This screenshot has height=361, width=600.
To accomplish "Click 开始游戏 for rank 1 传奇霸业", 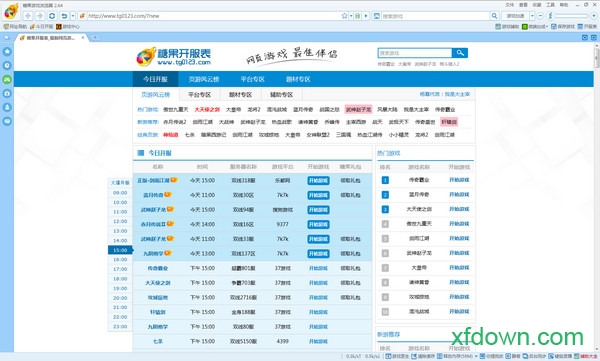I will tap(459, 180).
